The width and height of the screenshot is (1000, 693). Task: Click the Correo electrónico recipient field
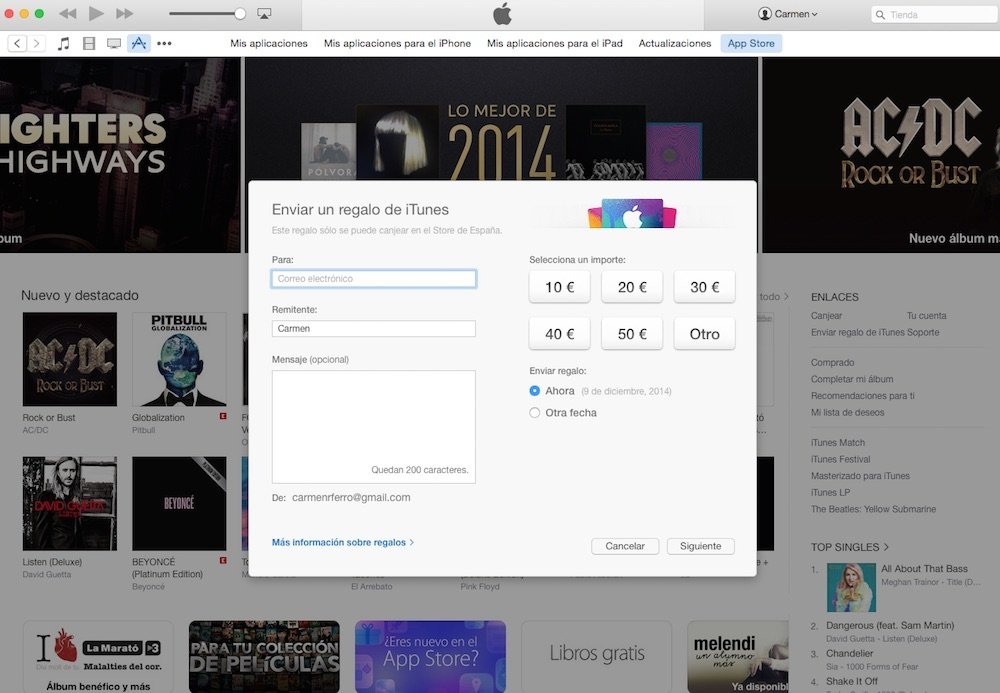(x=374, y=279)
